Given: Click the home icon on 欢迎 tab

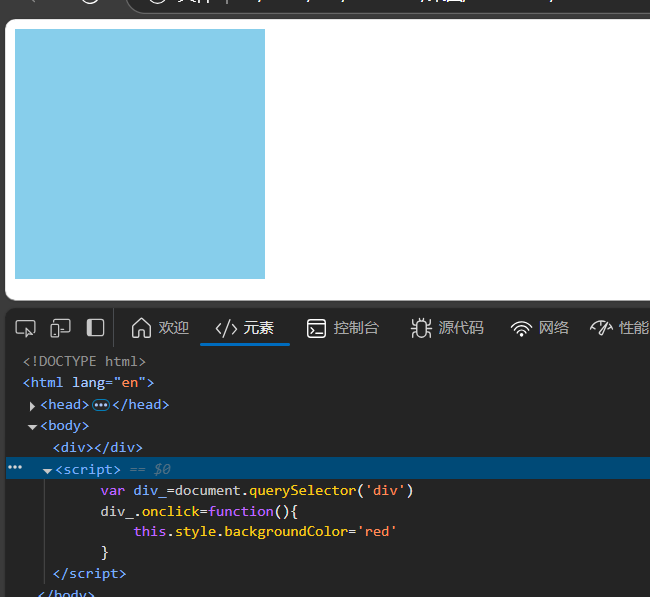Looking at the screenshot, I should [141, 328].
